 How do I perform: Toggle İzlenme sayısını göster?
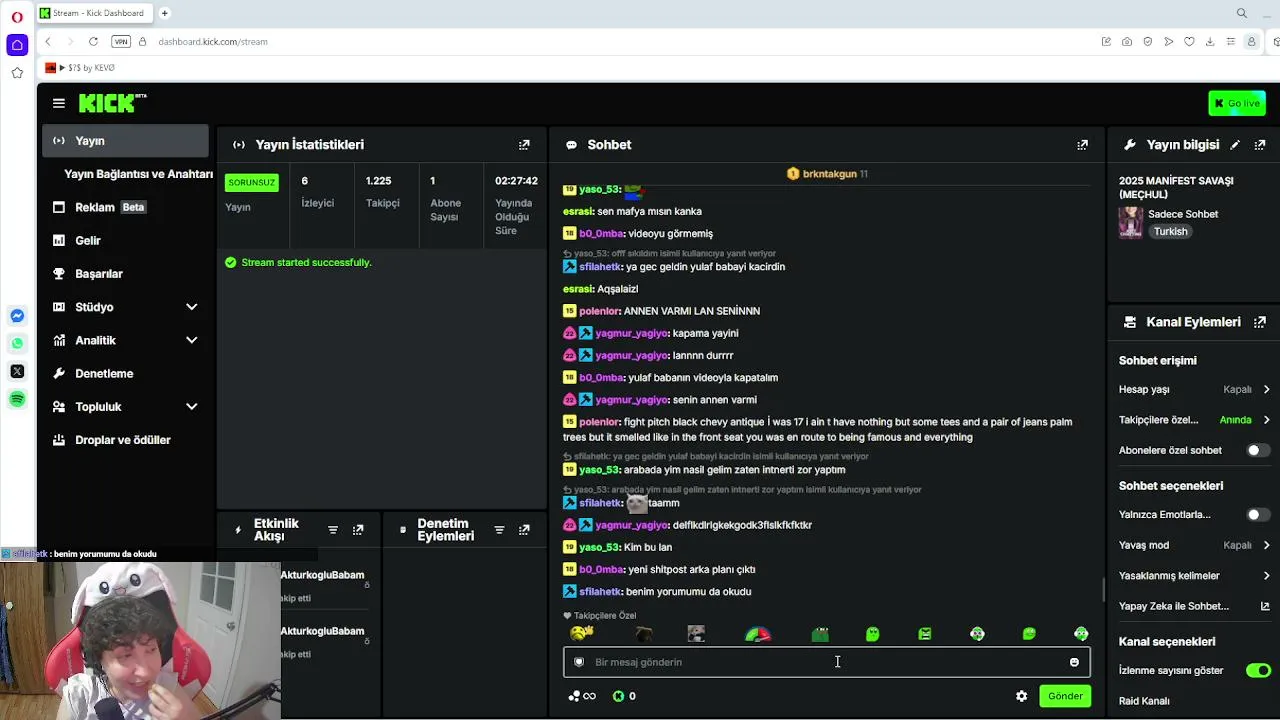(1258, 670)
